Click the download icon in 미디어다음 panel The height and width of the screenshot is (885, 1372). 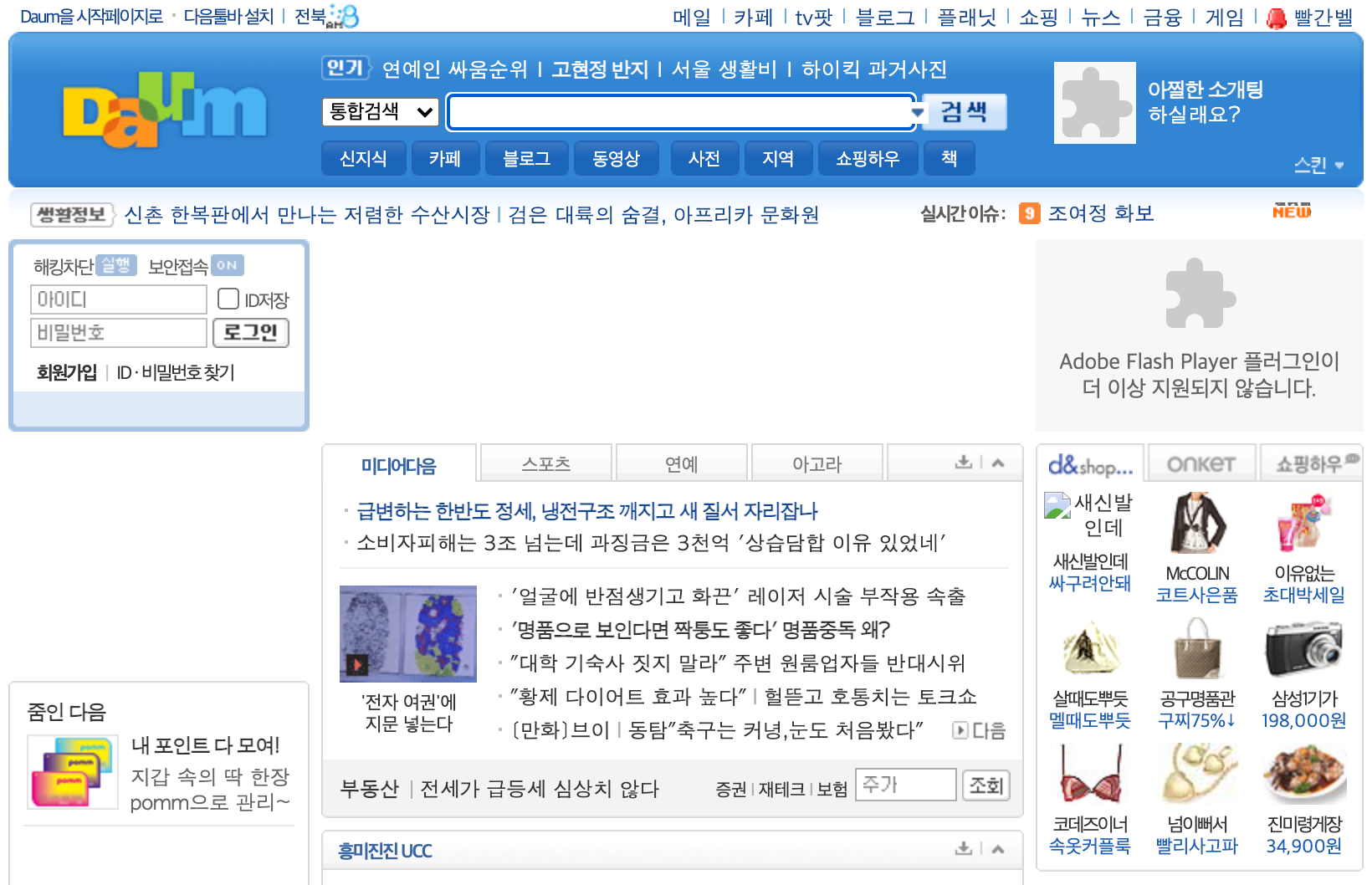coord(964,462)
